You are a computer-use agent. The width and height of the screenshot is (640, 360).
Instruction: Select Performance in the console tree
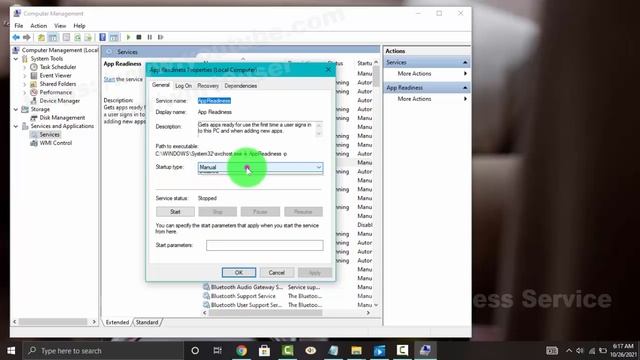coord(56,92)
